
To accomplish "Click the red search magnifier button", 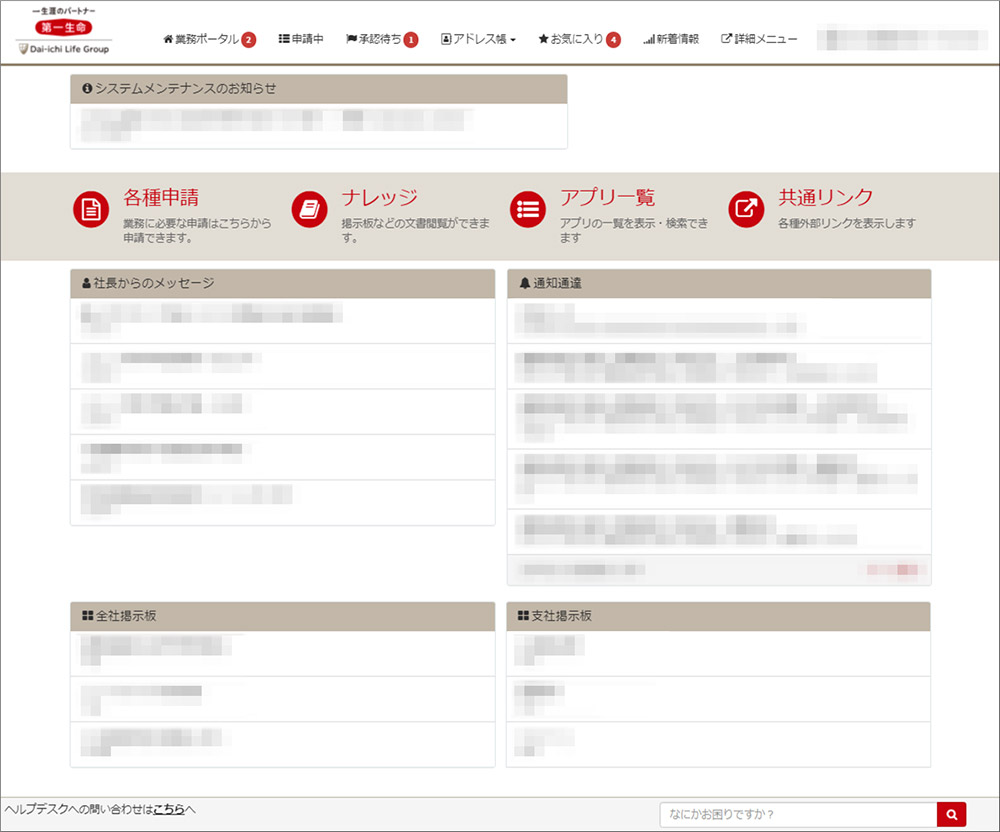I will (x=952, y=815).
